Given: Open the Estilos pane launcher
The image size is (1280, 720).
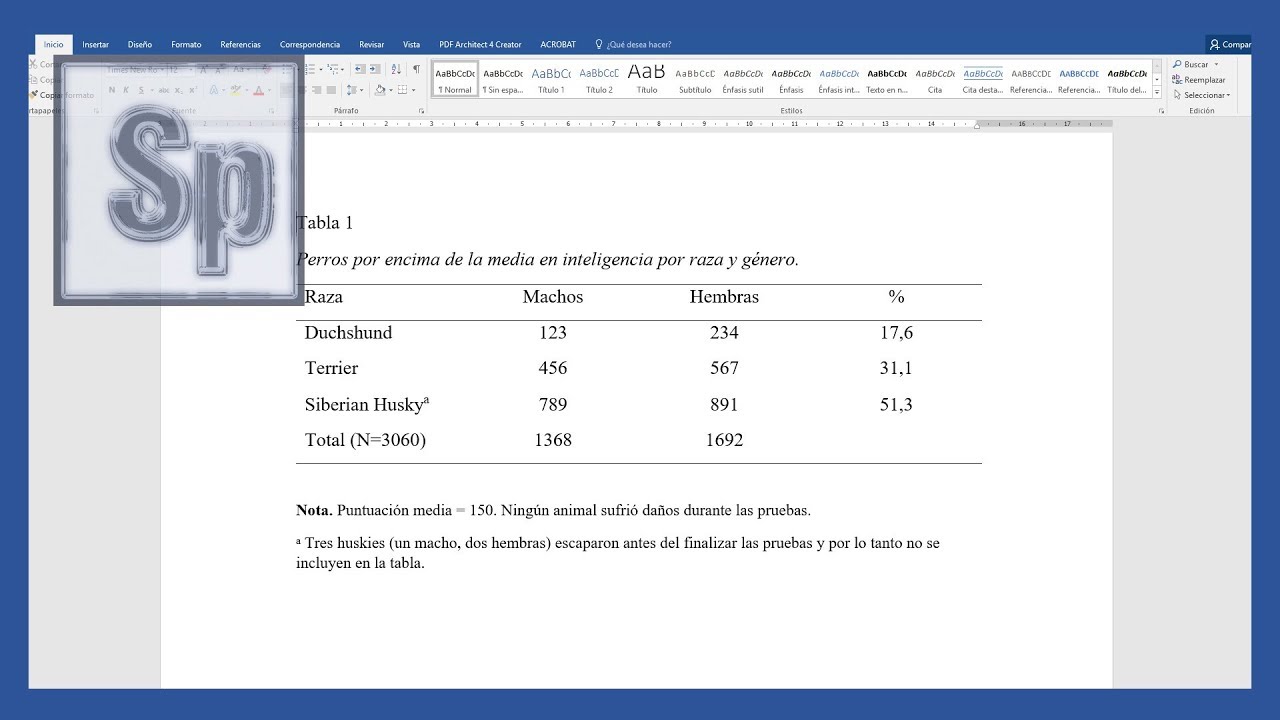Looking at the screenshot, I should coord(1161,111).
